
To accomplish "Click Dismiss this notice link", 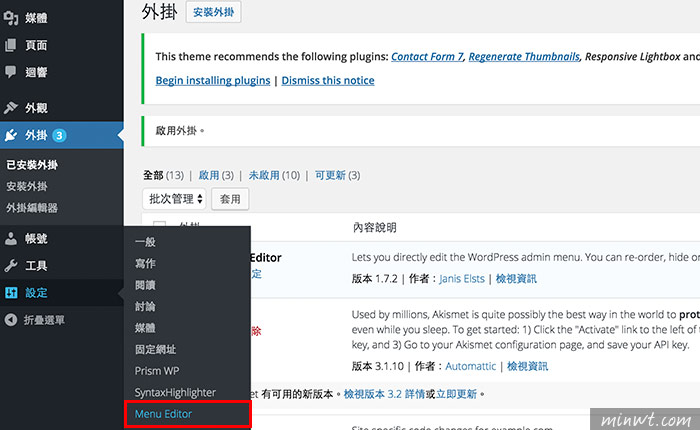I will (x=328, y=80).
